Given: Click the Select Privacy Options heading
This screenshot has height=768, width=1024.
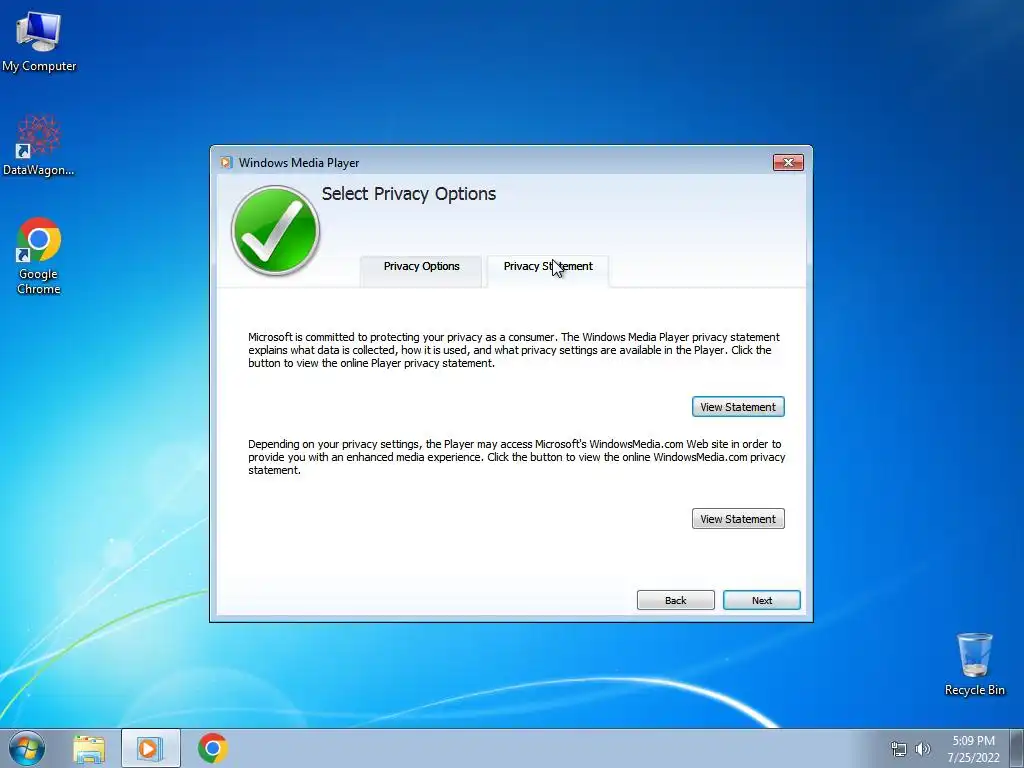Looking at the screenshot, I should tap(409, 194).
